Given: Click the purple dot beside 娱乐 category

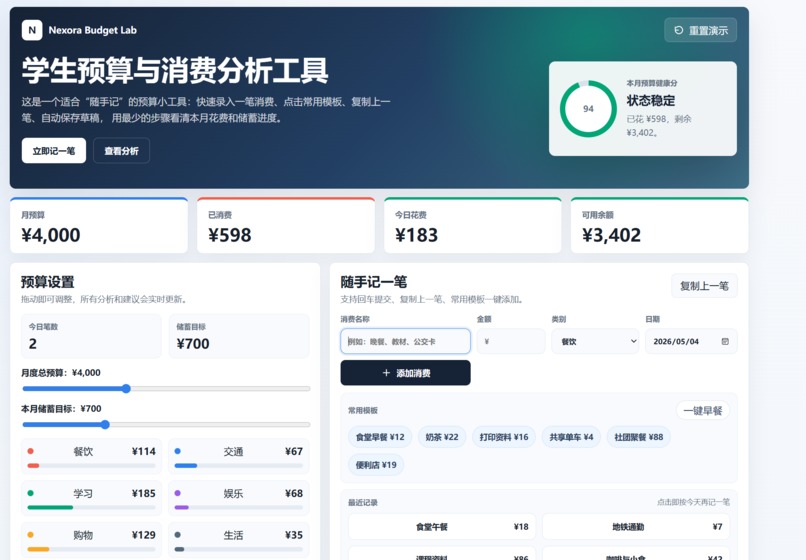Looking at the screenshot, I should point(178,493).
